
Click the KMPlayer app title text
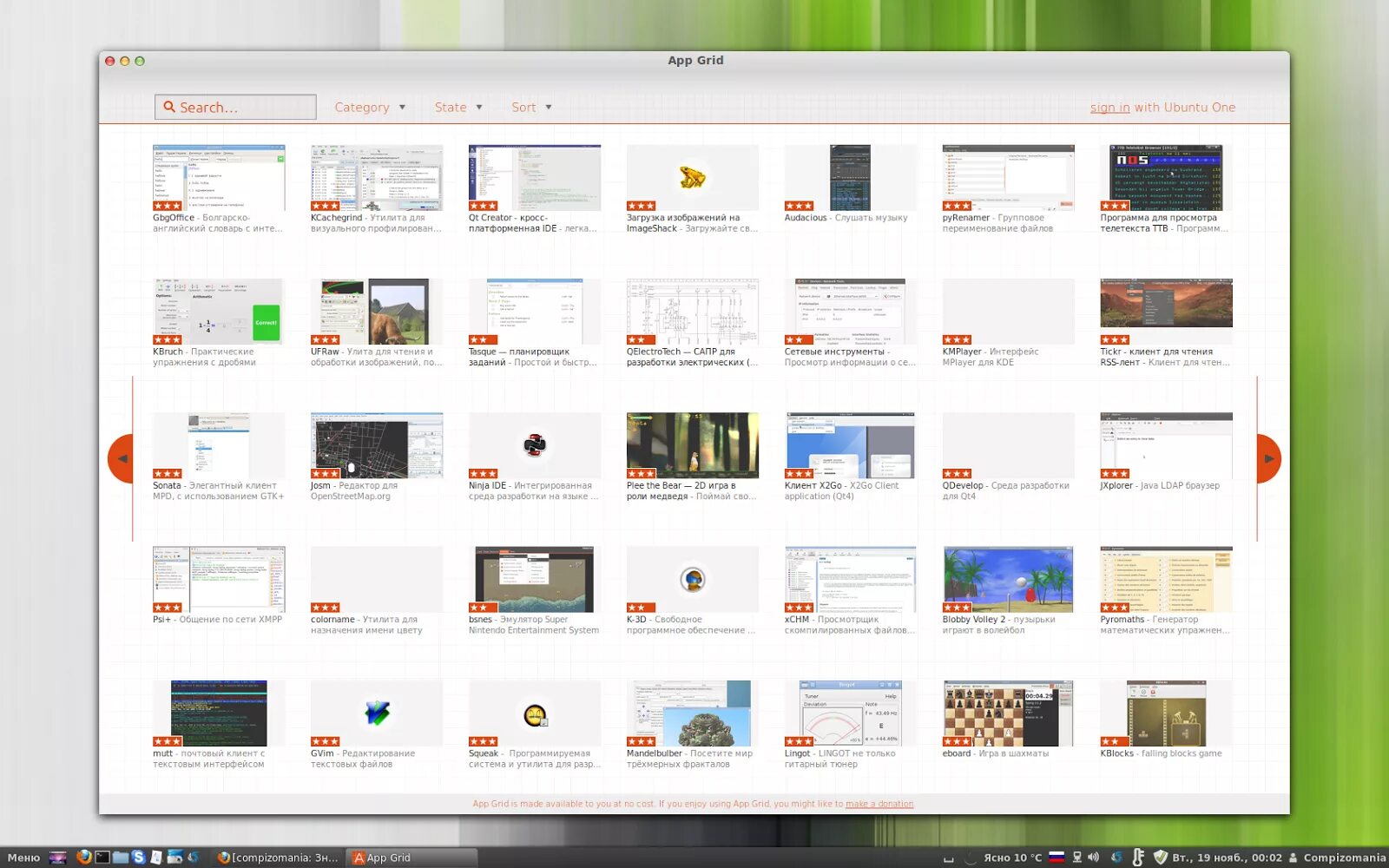[962, 352]
